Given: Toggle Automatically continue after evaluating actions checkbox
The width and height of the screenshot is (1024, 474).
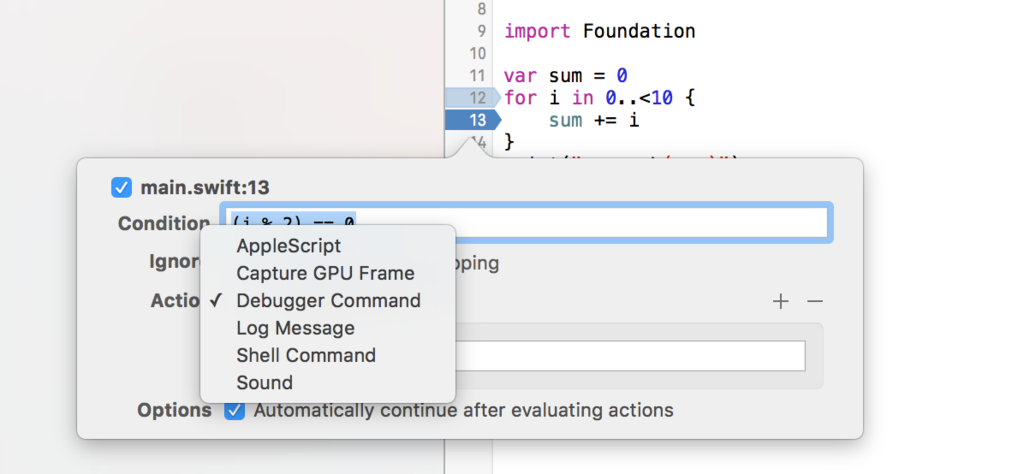Looking at the screenshot, I should (x=234, y=410).
